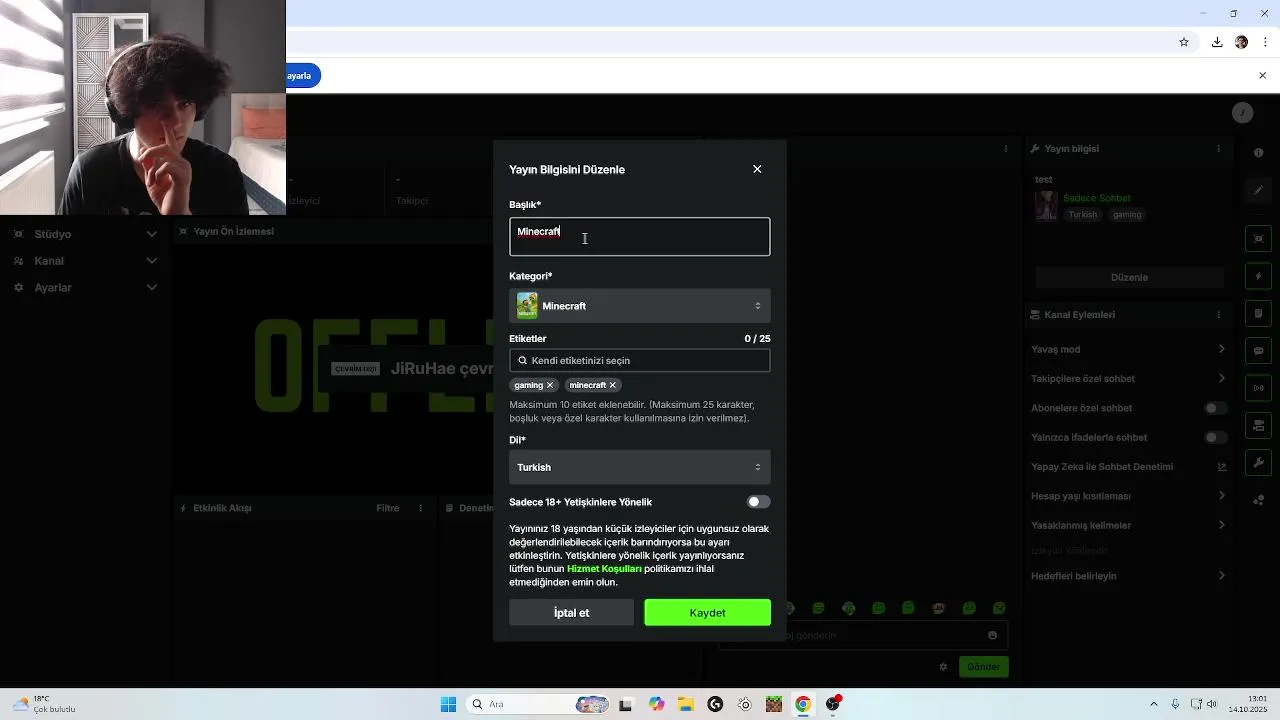Viewport: 1280px width, 720px height.
Task: Open Chrome profile avatar
Action: 1242,42
